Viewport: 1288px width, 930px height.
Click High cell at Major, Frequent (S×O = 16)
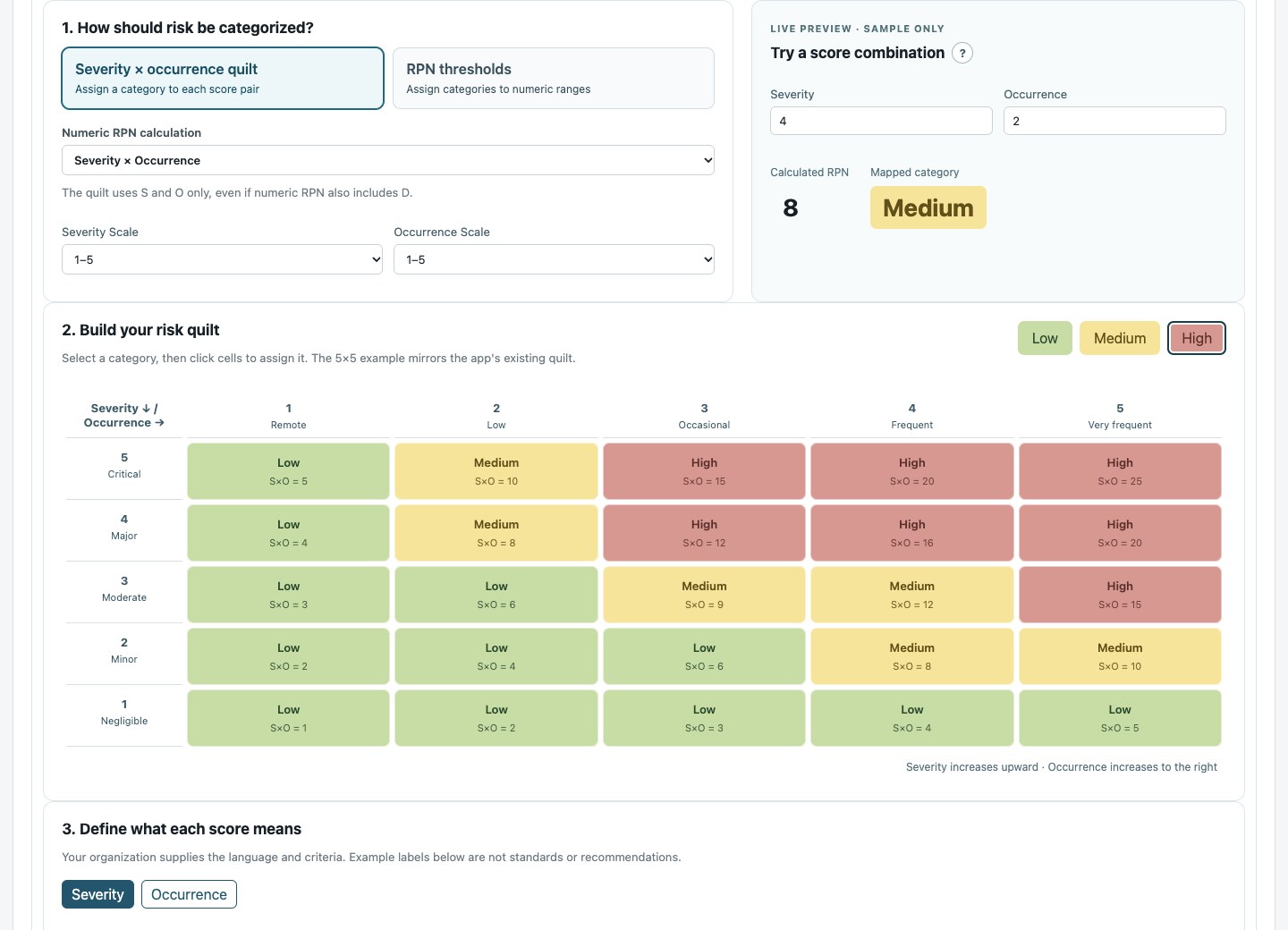pos(912,533)
